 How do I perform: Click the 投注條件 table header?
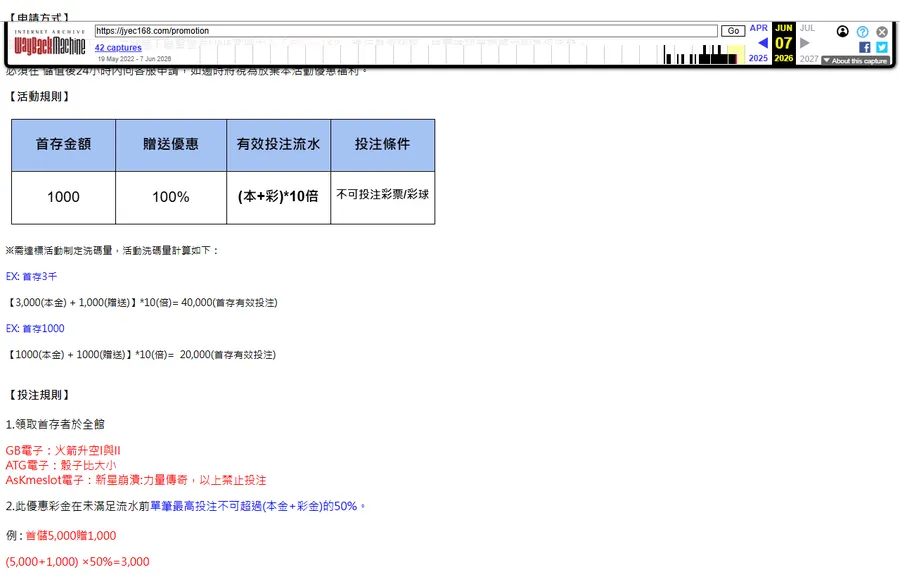click(383, 145)
